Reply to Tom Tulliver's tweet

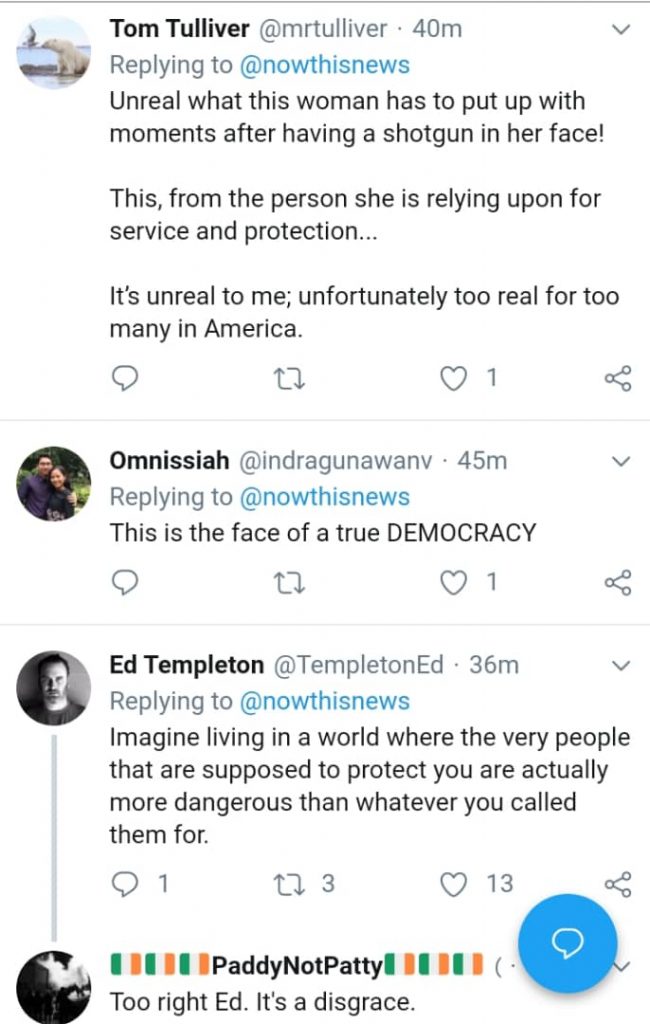click(125, 378)
